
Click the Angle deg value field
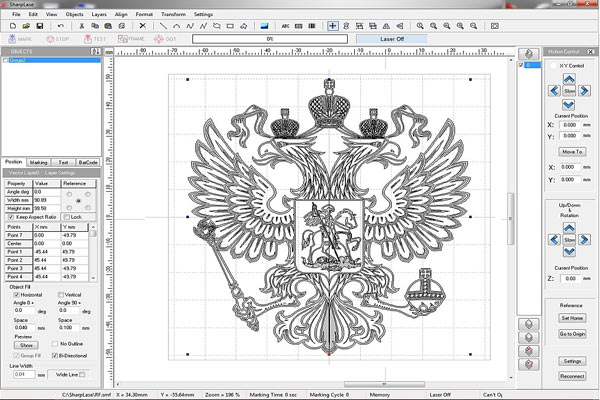[x=46, y=192]
